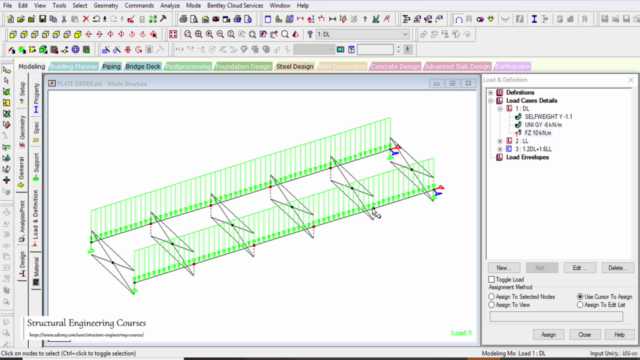Click the first yellow cube view icon

(13, 34)
